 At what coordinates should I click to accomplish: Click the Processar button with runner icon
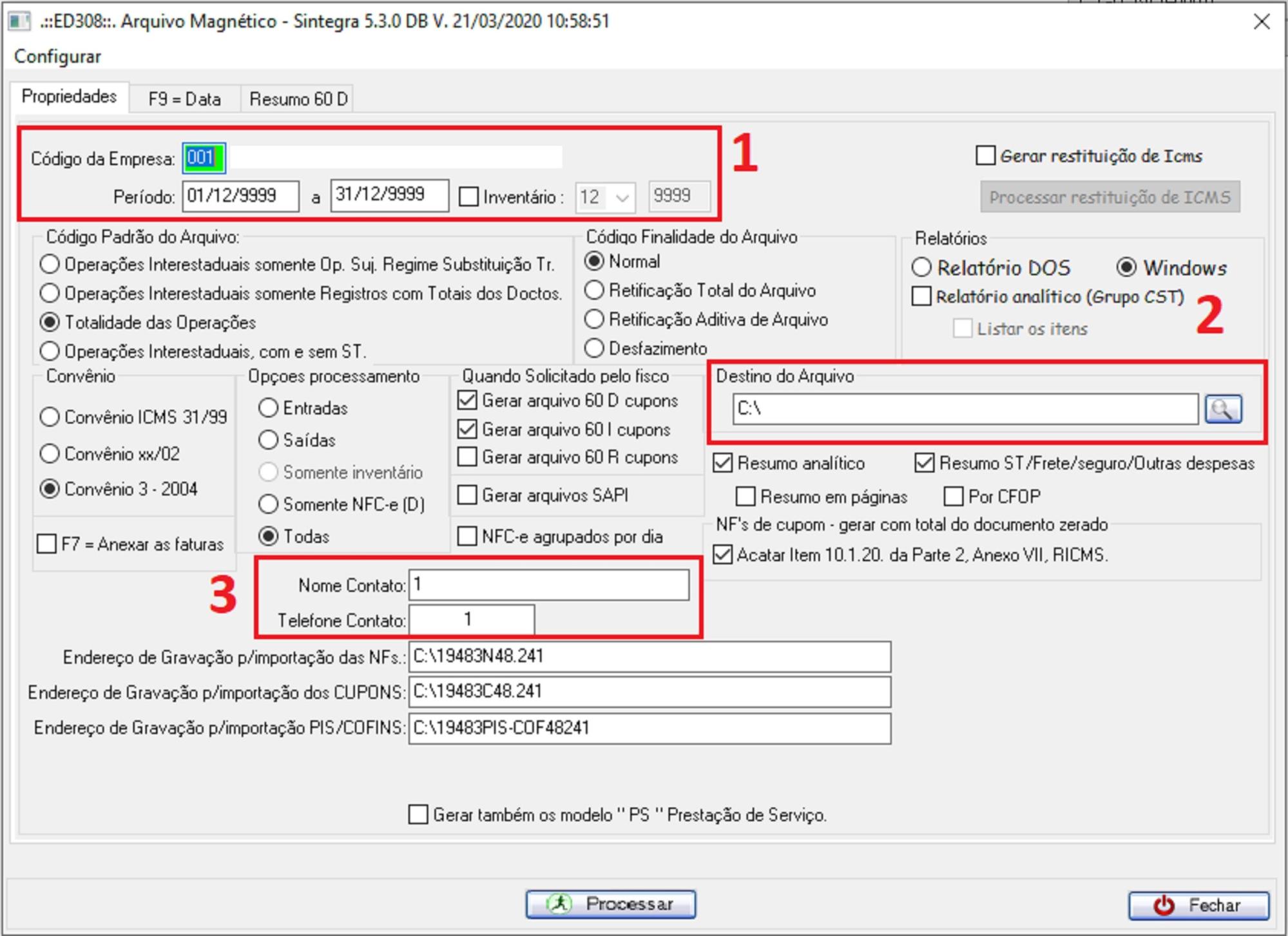(x=610, y=904)
